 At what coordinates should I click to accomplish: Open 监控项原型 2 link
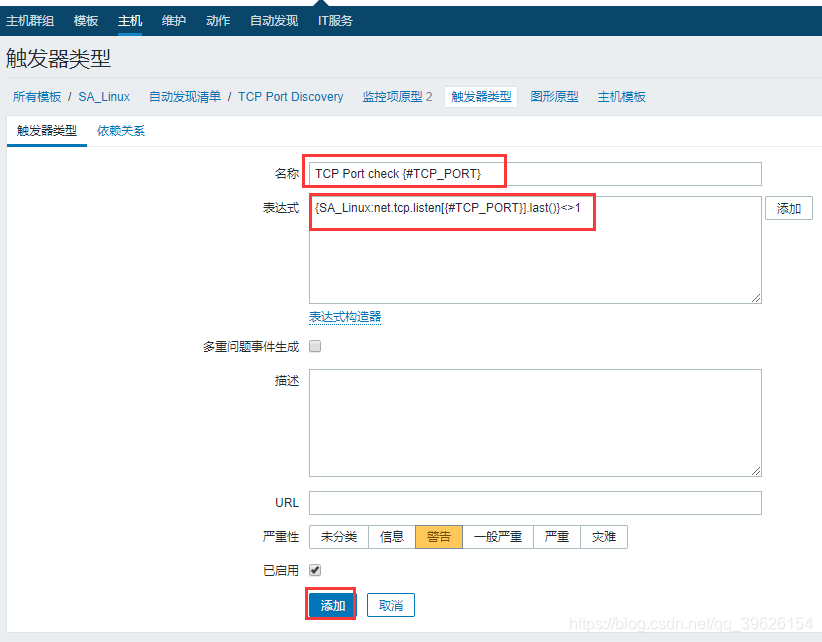pyautogui.click(x=397, y=96)
